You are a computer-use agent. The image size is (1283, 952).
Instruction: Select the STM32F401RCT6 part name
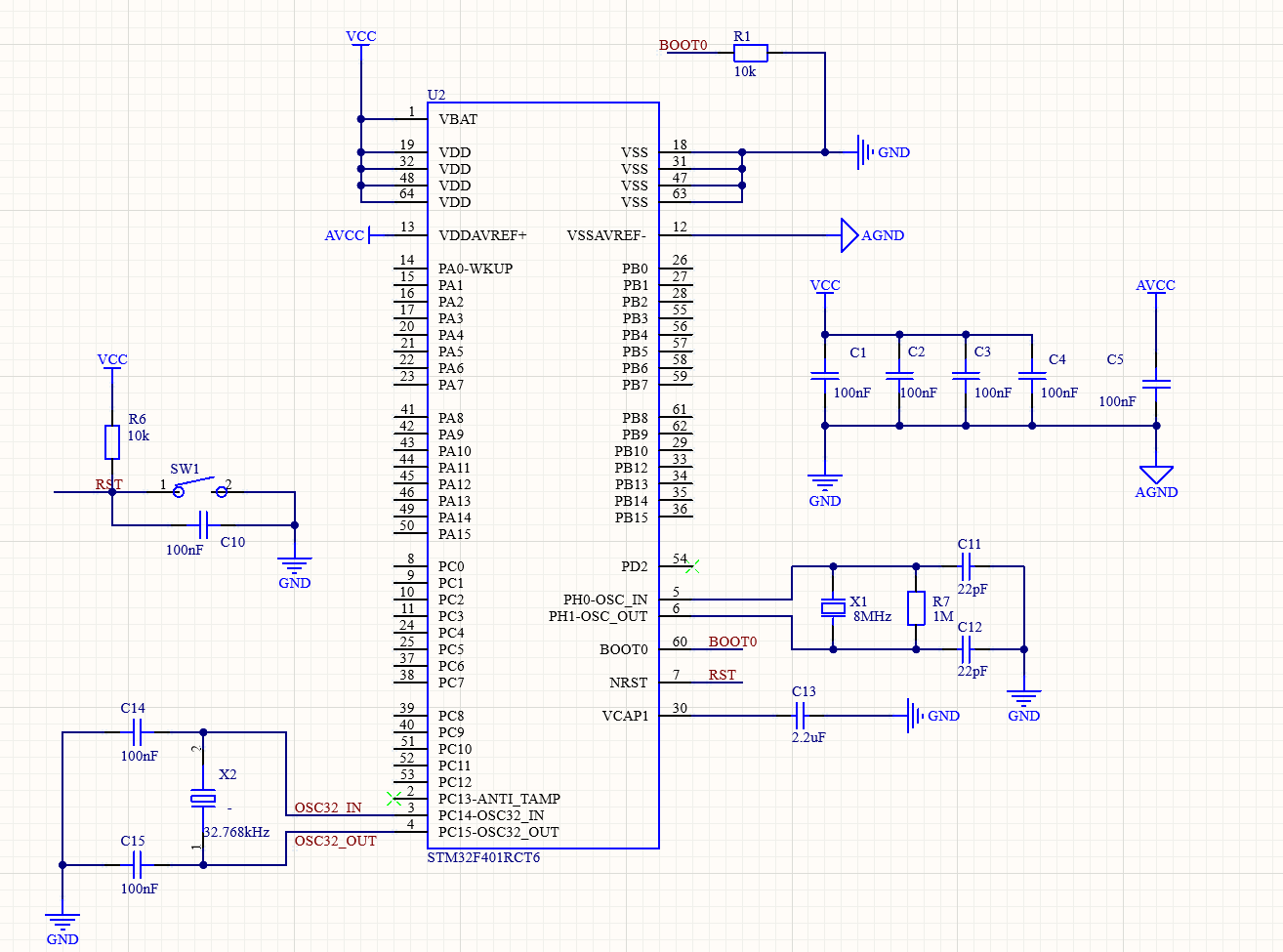483,857
